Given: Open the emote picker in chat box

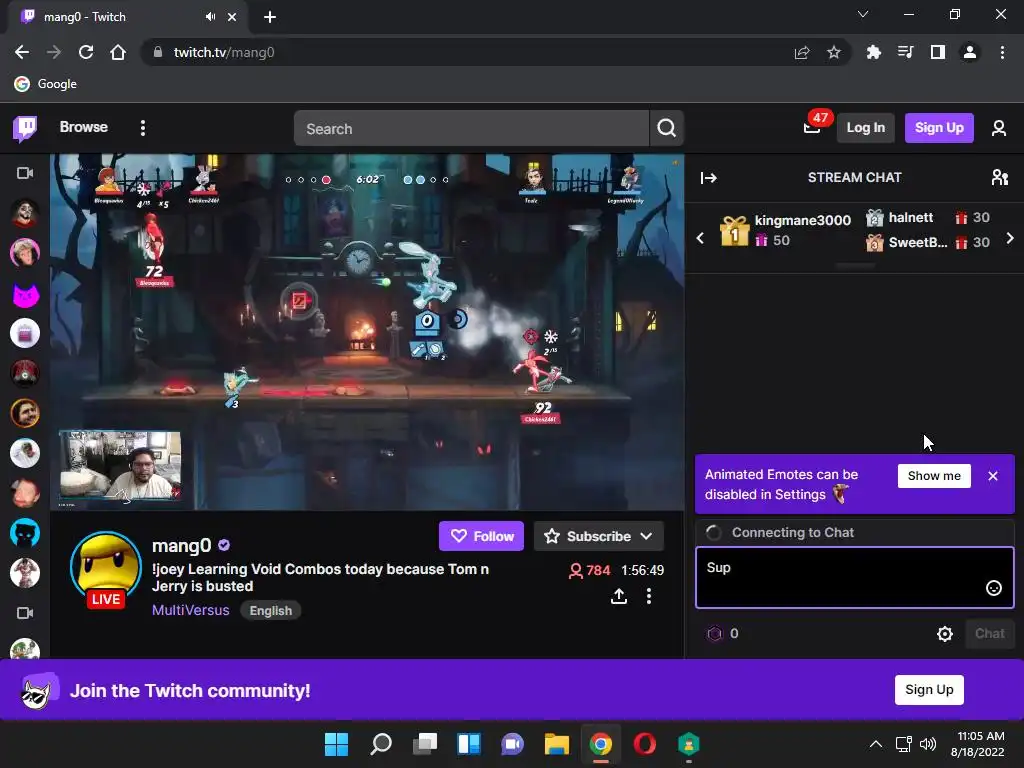Looking at the screenshot, I should (x=993, y=588).
